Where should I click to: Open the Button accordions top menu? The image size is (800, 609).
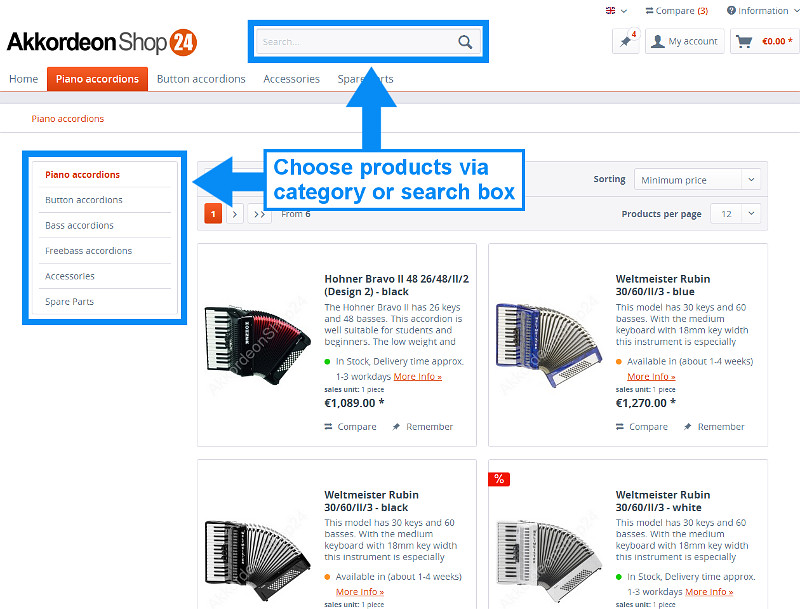click(201, 79)
